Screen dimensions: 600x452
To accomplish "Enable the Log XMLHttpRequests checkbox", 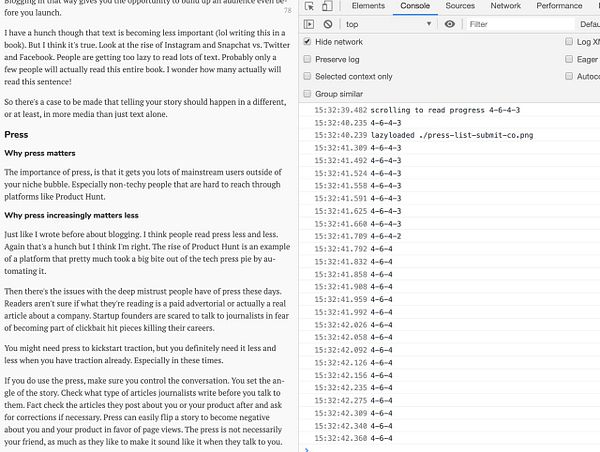I will [569, 41].
